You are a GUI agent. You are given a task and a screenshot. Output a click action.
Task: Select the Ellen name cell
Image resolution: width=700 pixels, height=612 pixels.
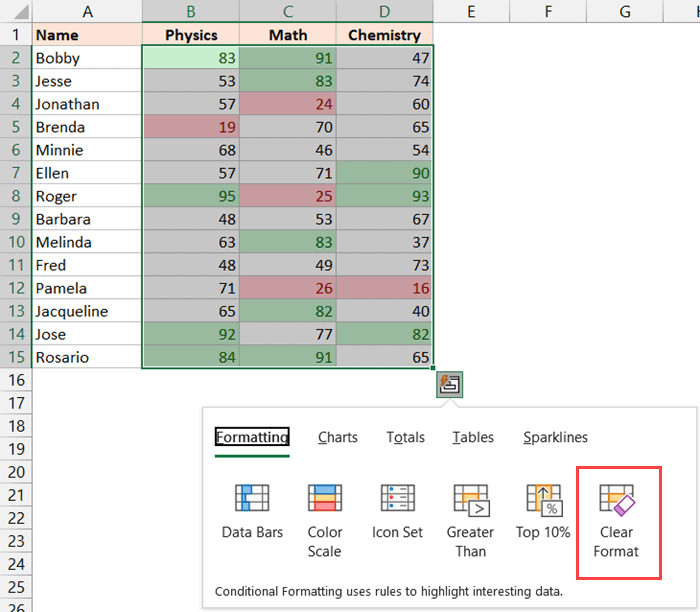(87, 173)
